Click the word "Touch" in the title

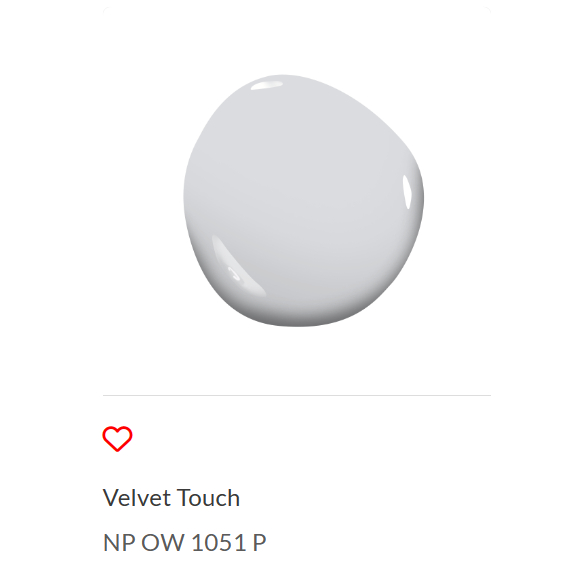[x=208, y=498]
